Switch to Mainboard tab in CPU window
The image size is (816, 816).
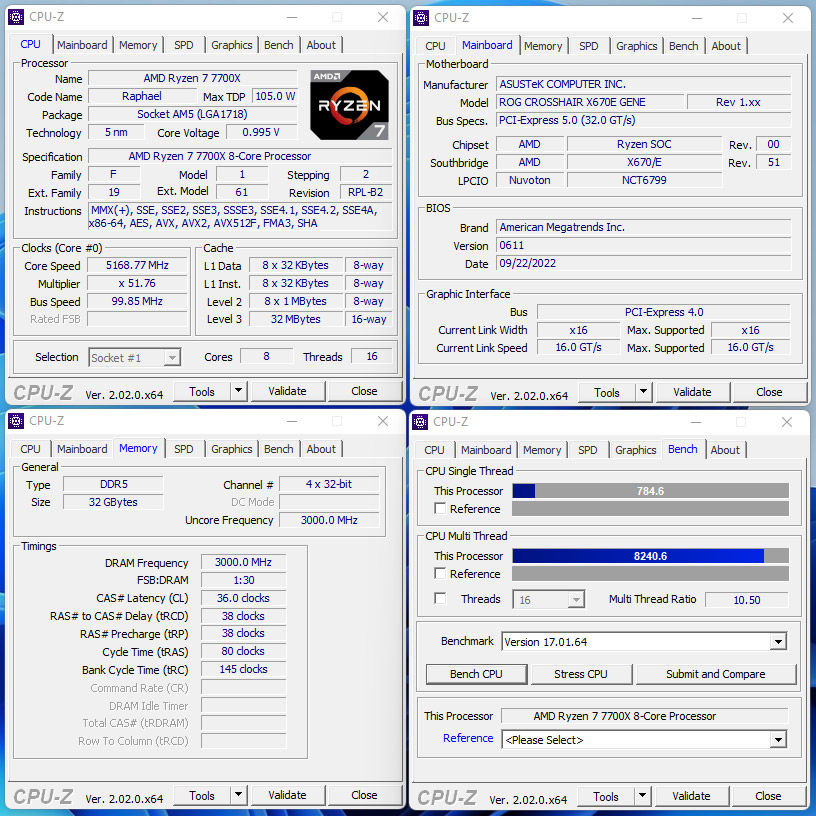pos(82,45)
